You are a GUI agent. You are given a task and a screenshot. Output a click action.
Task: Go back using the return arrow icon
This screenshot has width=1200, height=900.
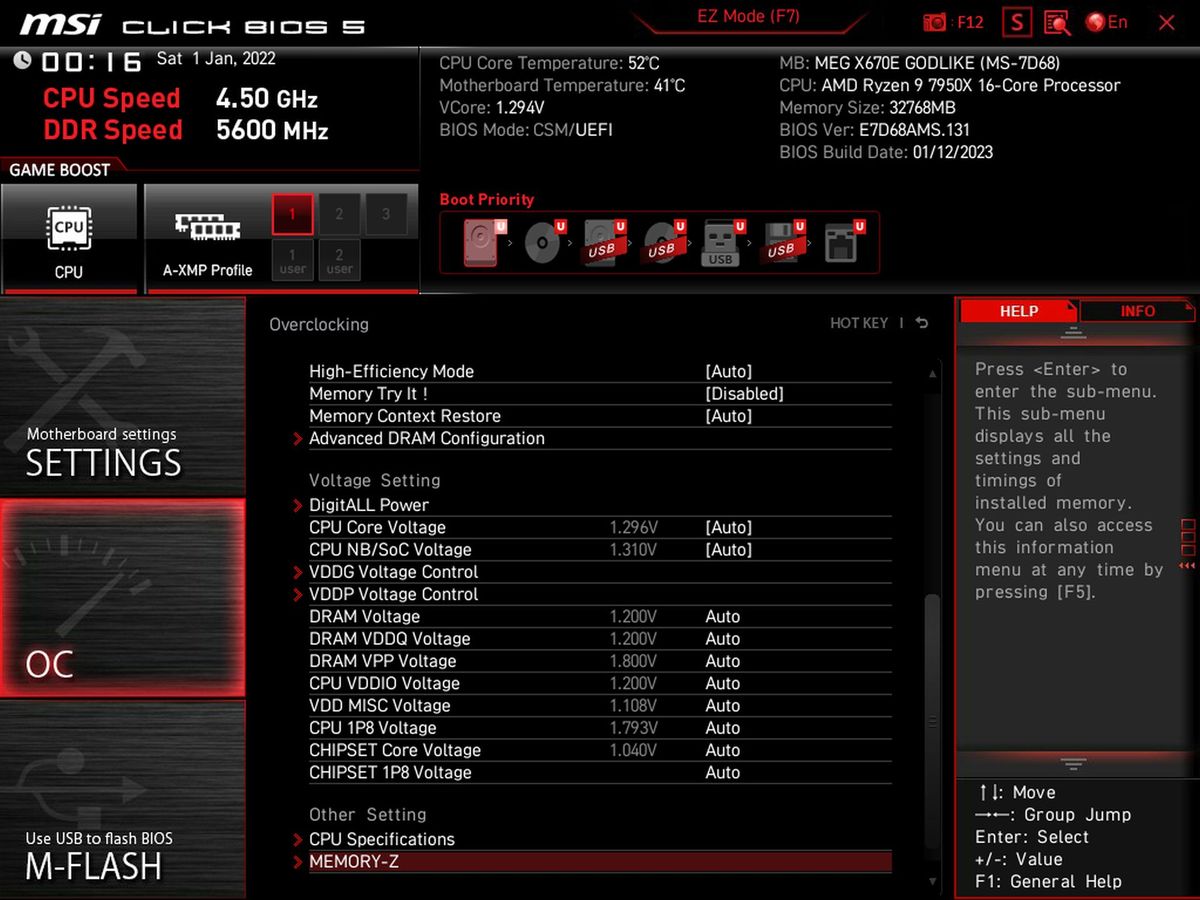pos(921,323)
